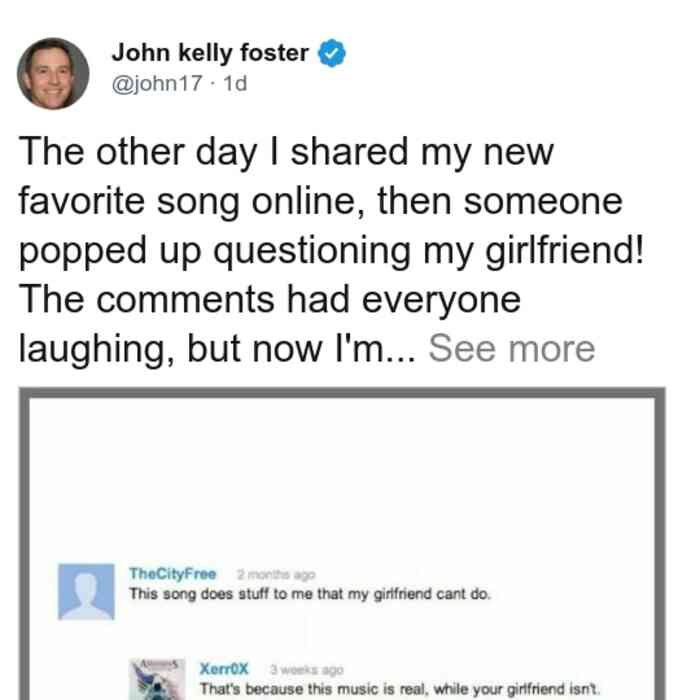Click the post line starting 'The other day'

point(286,152)
